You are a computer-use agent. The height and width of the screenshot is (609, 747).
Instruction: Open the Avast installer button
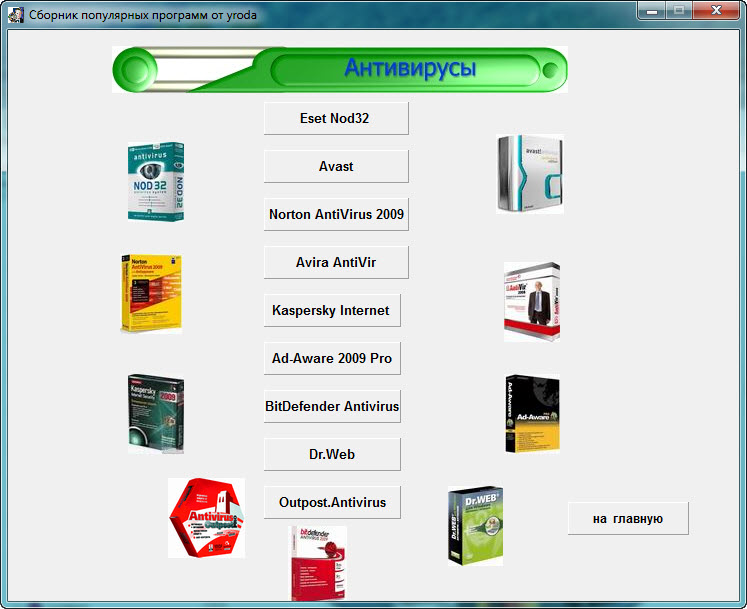point(336,166)
